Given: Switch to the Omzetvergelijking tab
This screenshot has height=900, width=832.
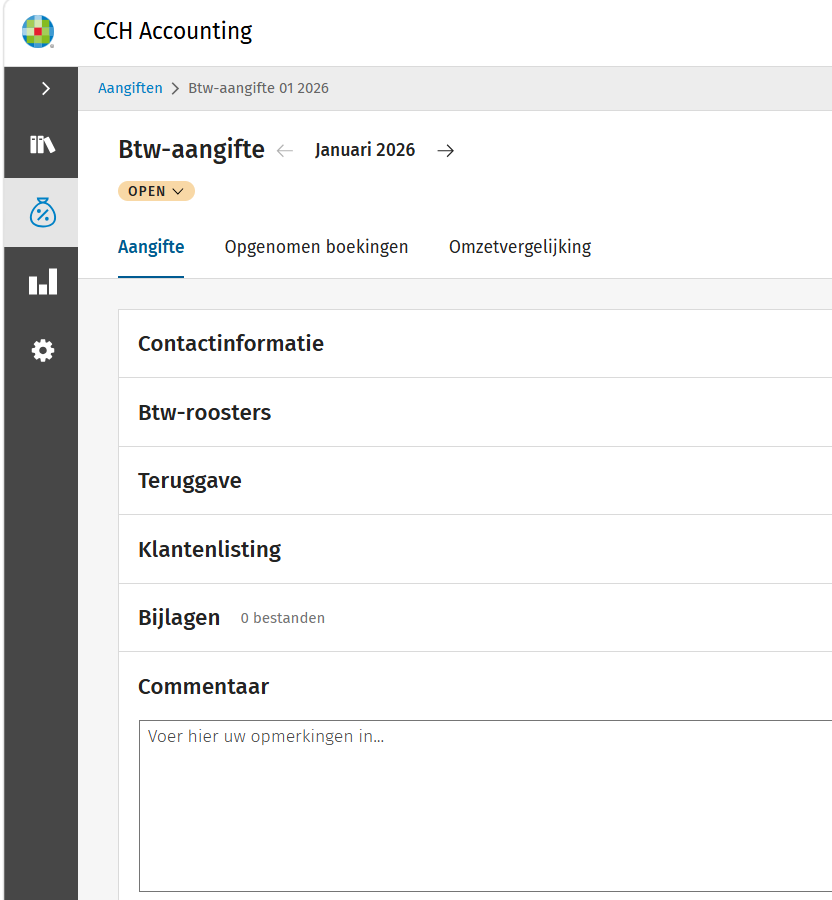Looking at the screenshot, I should coord(520,247).
